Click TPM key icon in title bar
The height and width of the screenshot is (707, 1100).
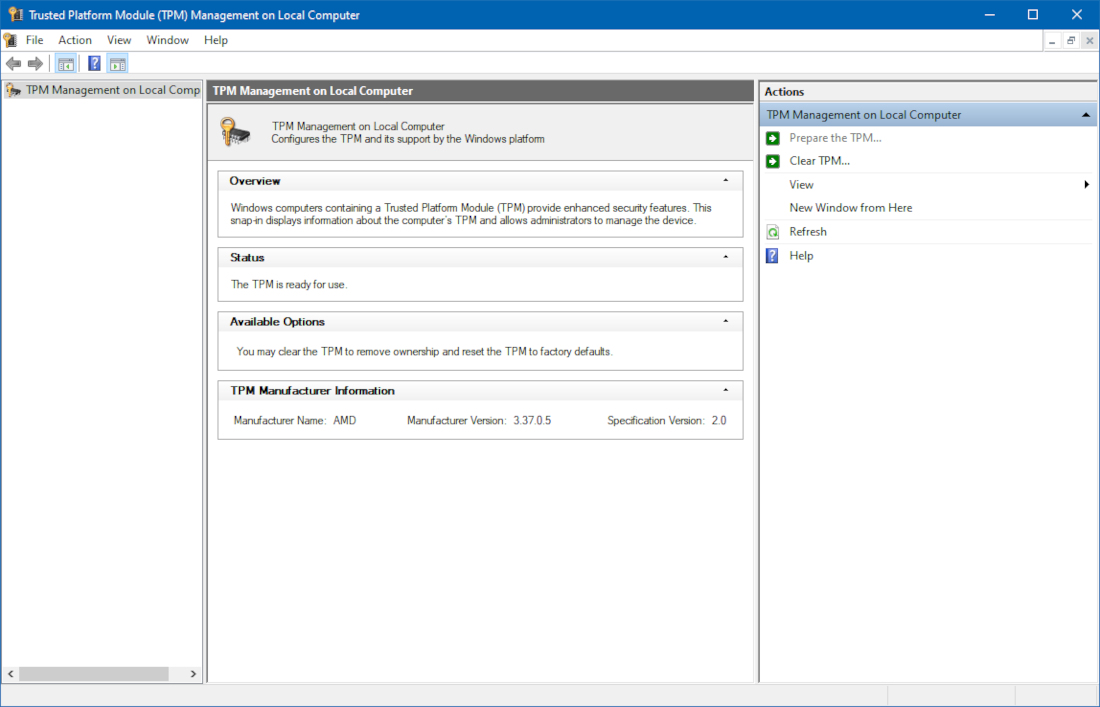pos(15,14)
